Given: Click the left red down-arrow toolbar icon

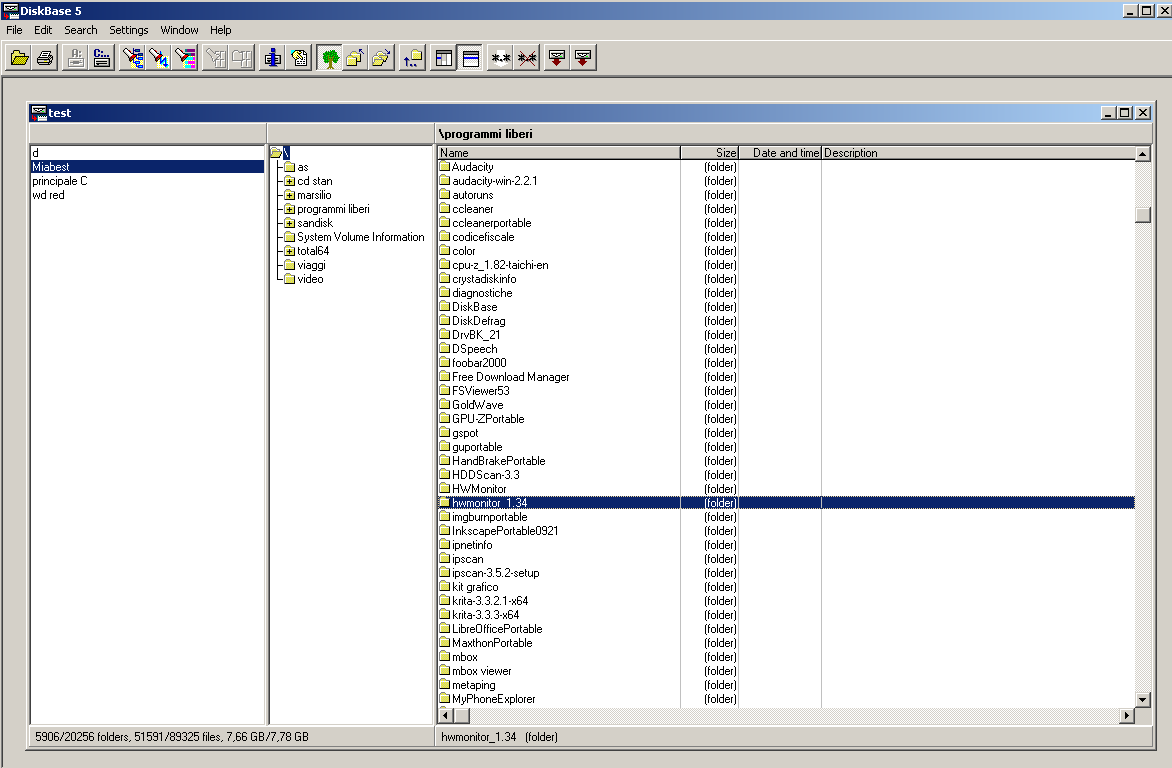Looking at the screenshot, I should [x=557, y=58].
